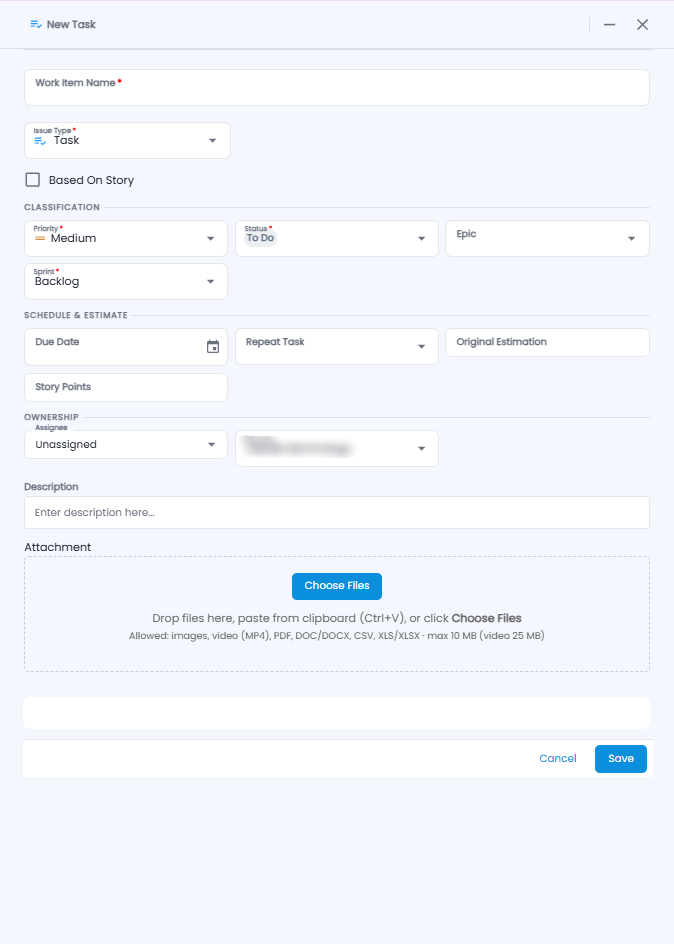Click the Description label
This screenshot has width=674, height=944.
(x=51, y=487)
